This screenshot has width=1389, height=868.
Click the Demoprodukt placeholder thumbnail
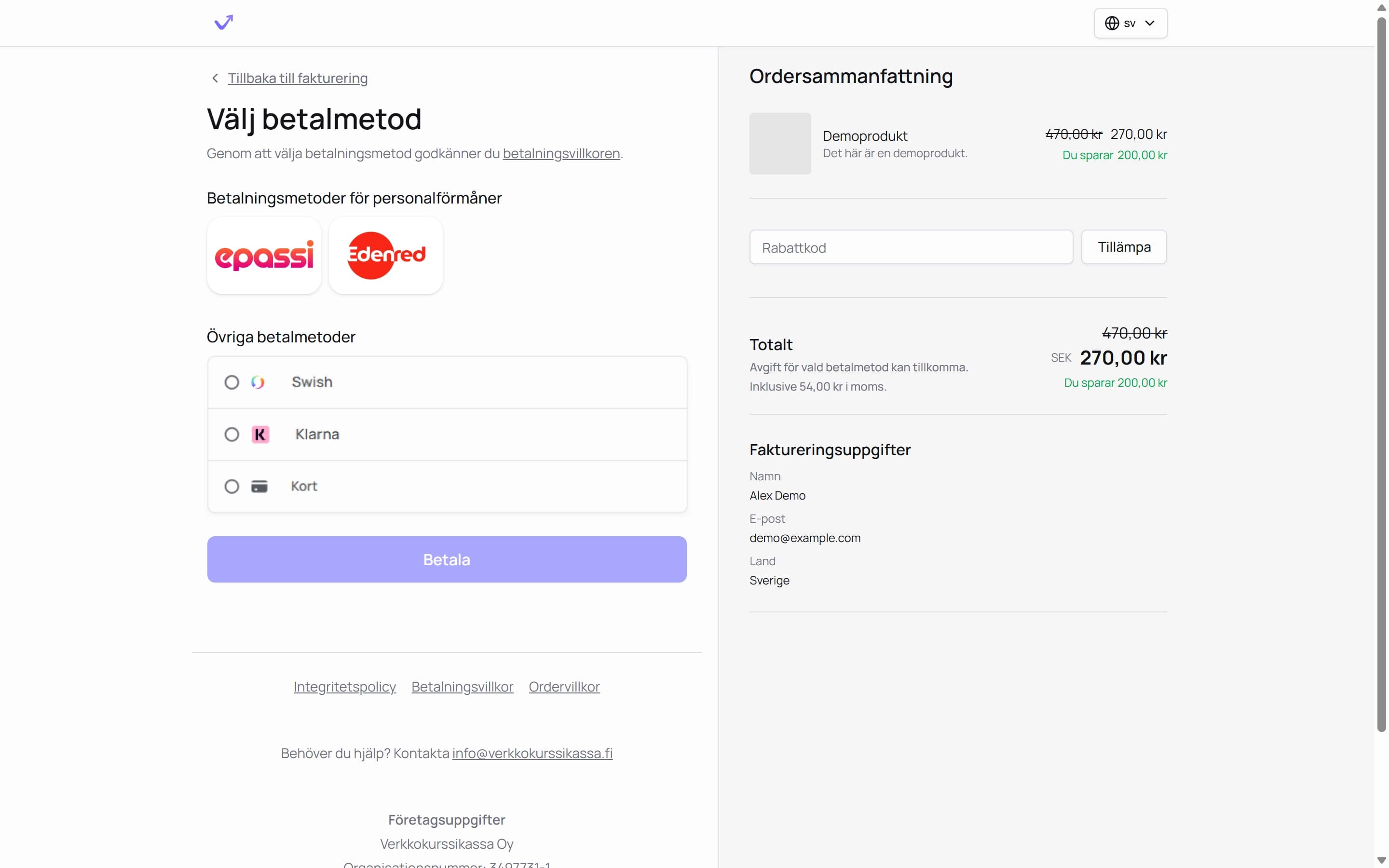click(x=779, y=144)
